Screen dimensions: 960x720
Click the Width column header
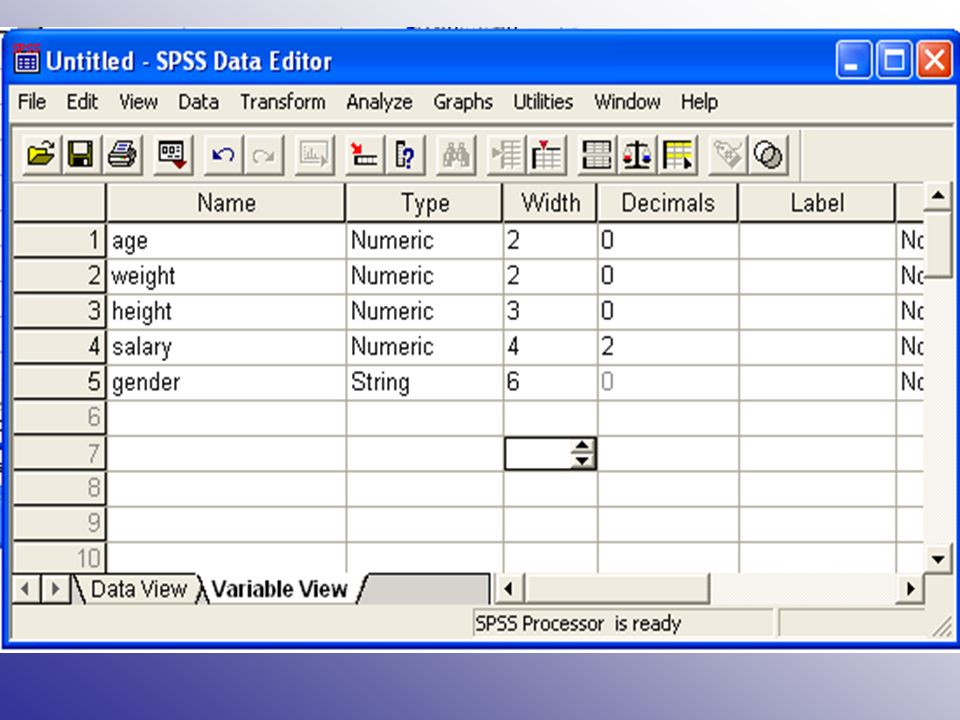pyautogui.click(x=550, y=203)
